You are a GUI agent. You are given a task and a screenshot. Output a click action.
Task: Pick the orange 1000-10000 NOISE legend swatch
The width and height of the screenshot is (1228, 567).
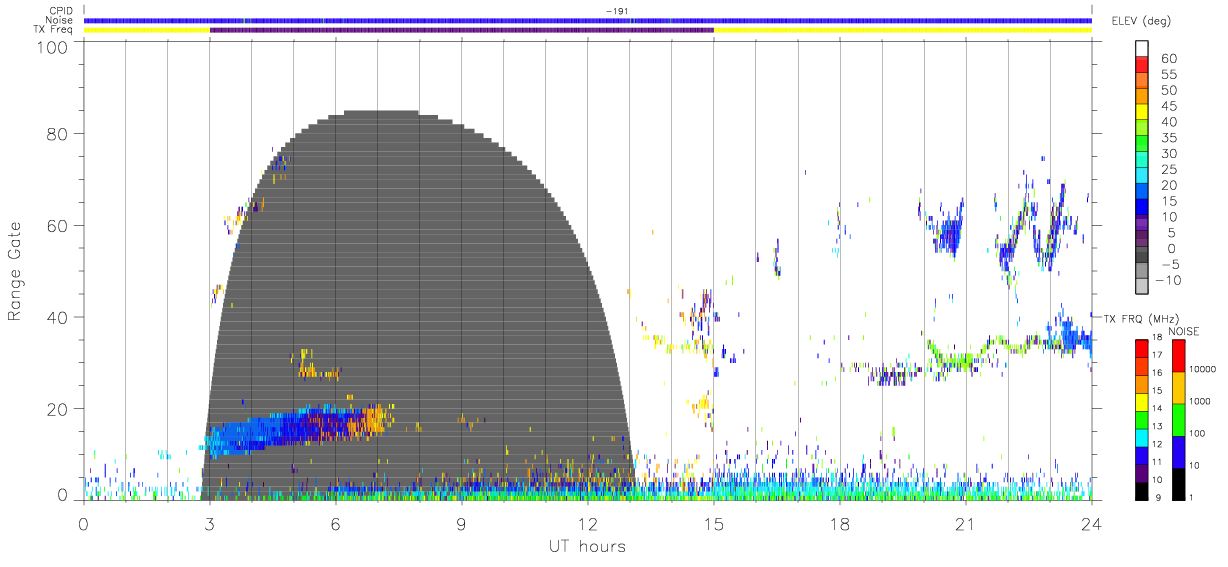coord(1177,388)
